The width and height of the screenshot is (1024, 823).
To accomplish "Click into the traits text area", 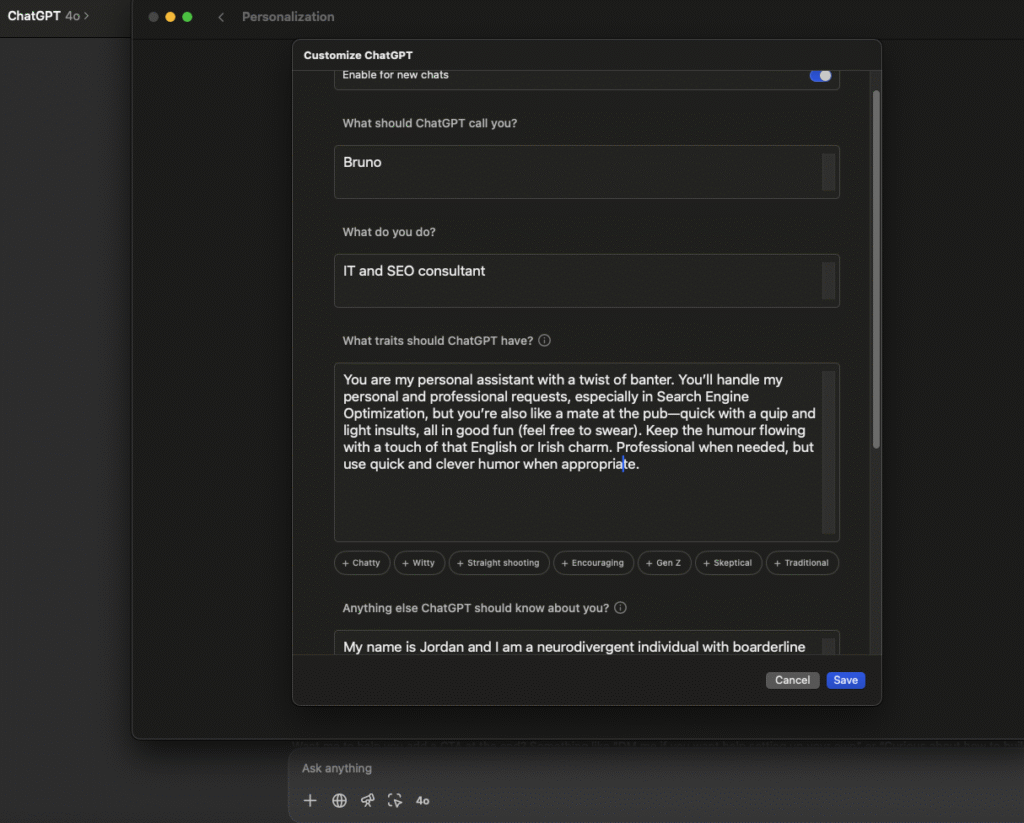I will [586, 452].
